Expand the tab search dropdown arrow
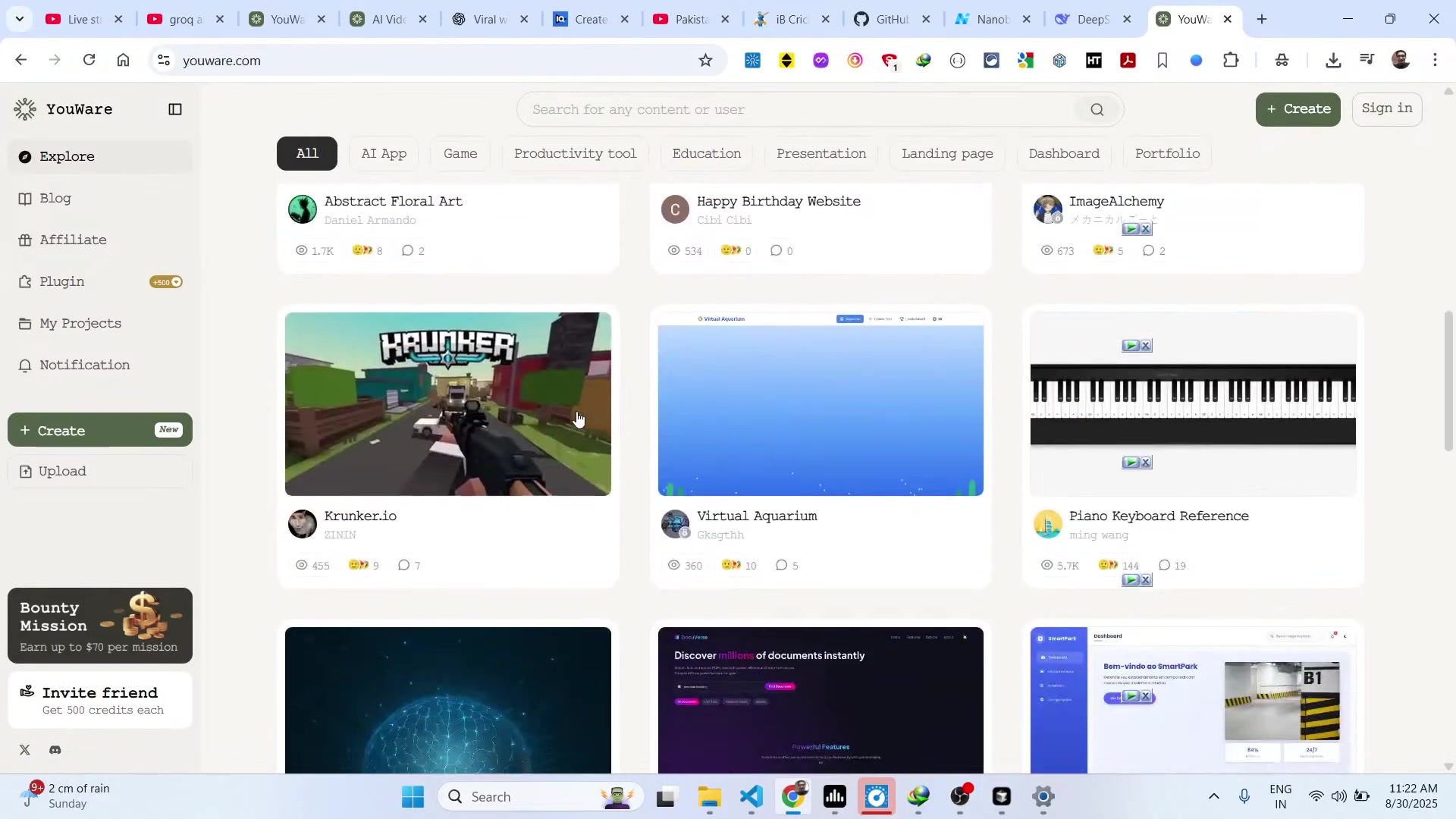The image size is (1456, 819). point(20,19)
